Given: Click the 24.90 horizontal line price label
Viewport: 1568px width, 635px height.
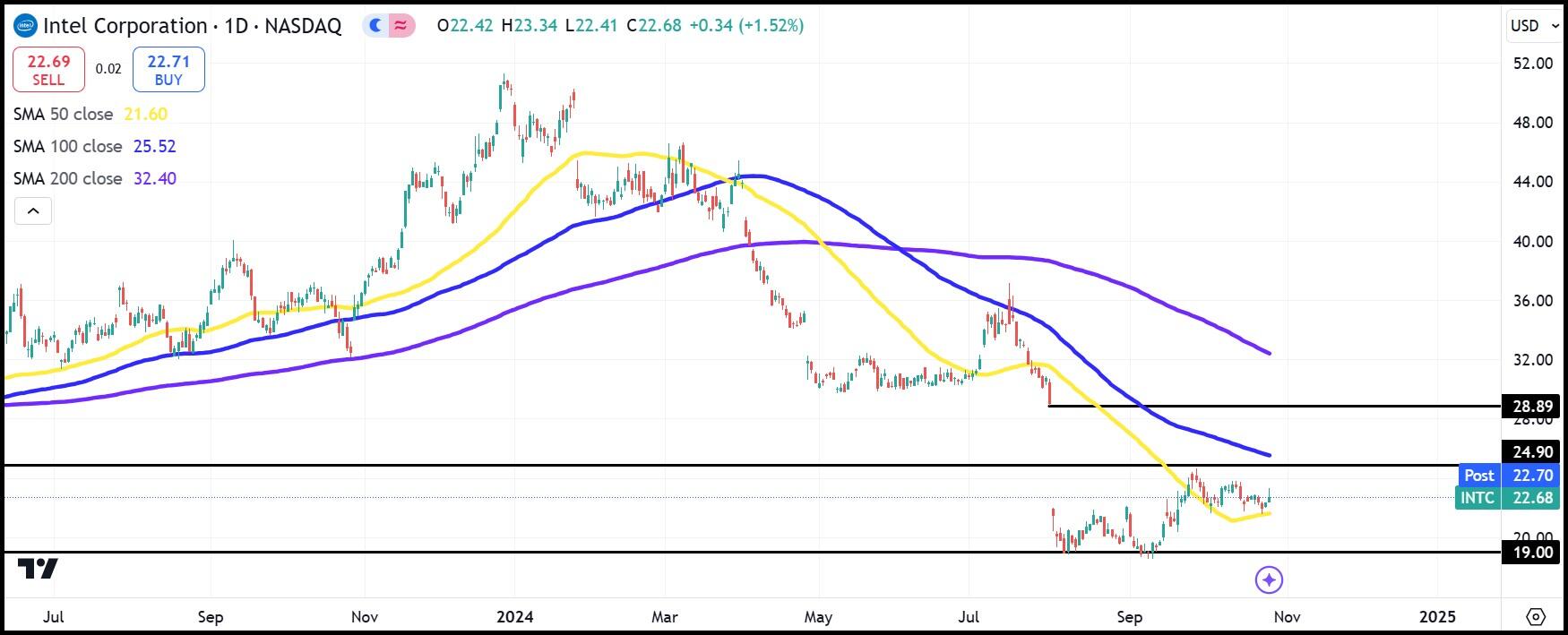Looking at the screenshot, I should tap(1532, 452).
